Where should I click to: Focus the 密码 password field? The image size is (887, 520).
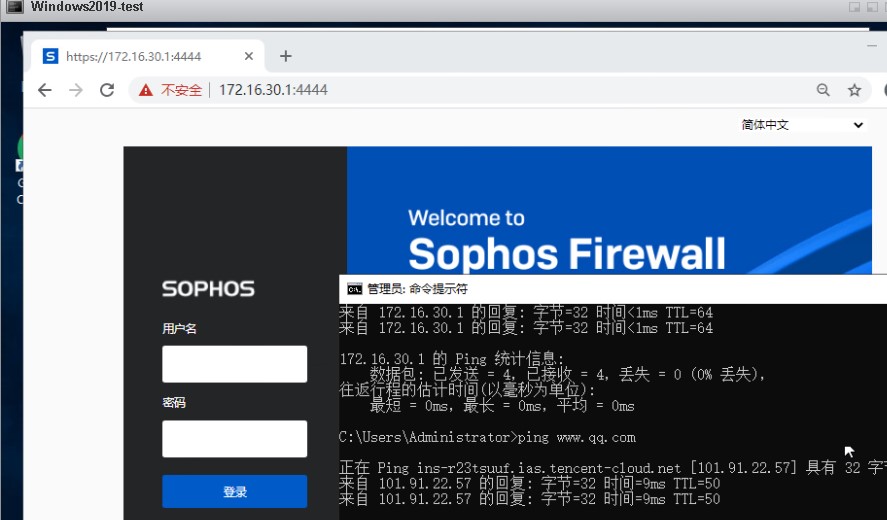pyautogui.click(x=235, y=439)
